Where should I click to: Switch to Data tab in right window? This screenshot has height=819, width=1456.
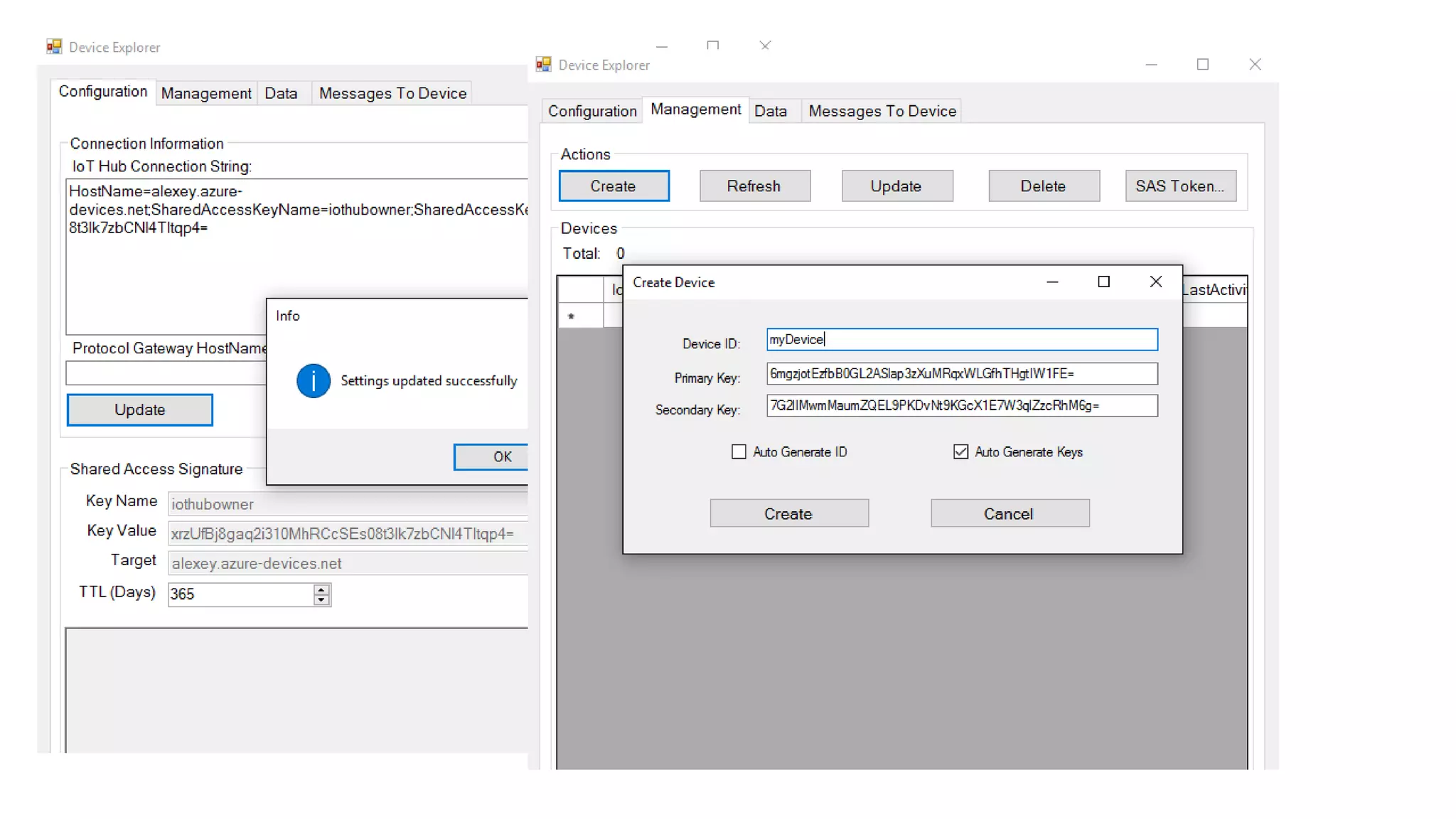coord(770,111)
